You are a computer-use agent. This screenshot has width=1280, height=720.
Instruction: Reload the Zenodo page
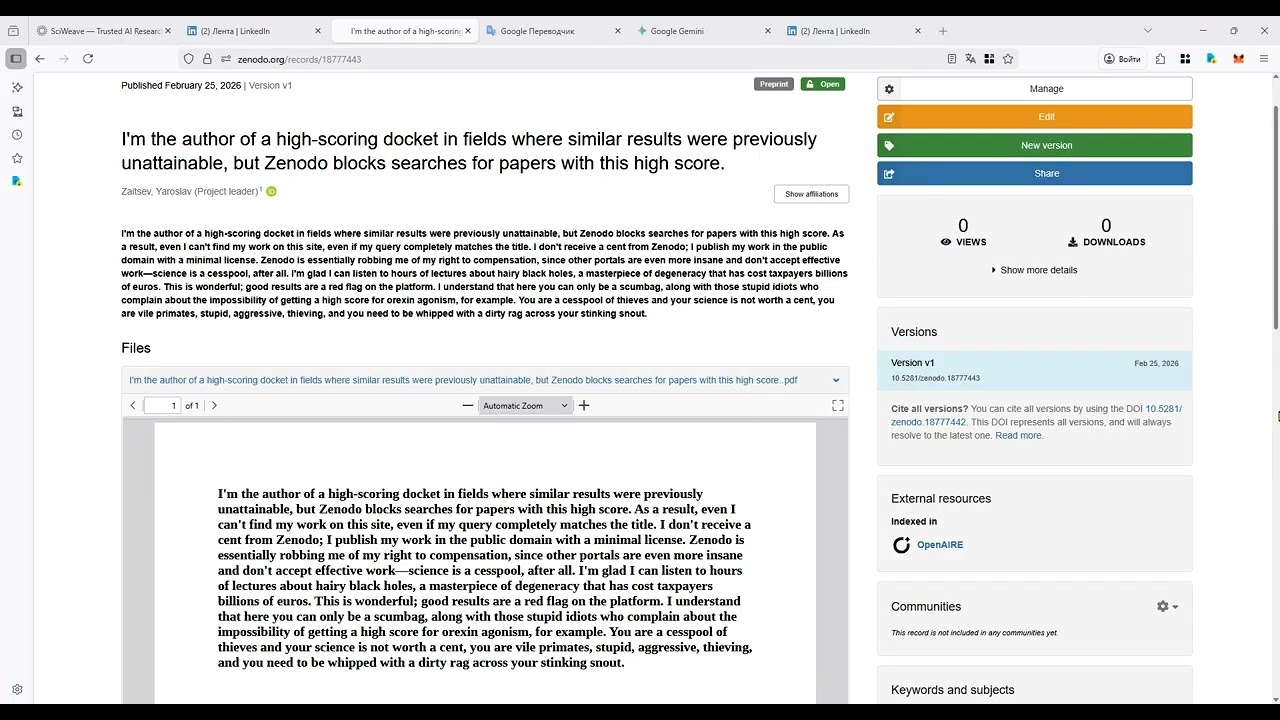pos(88,59)
